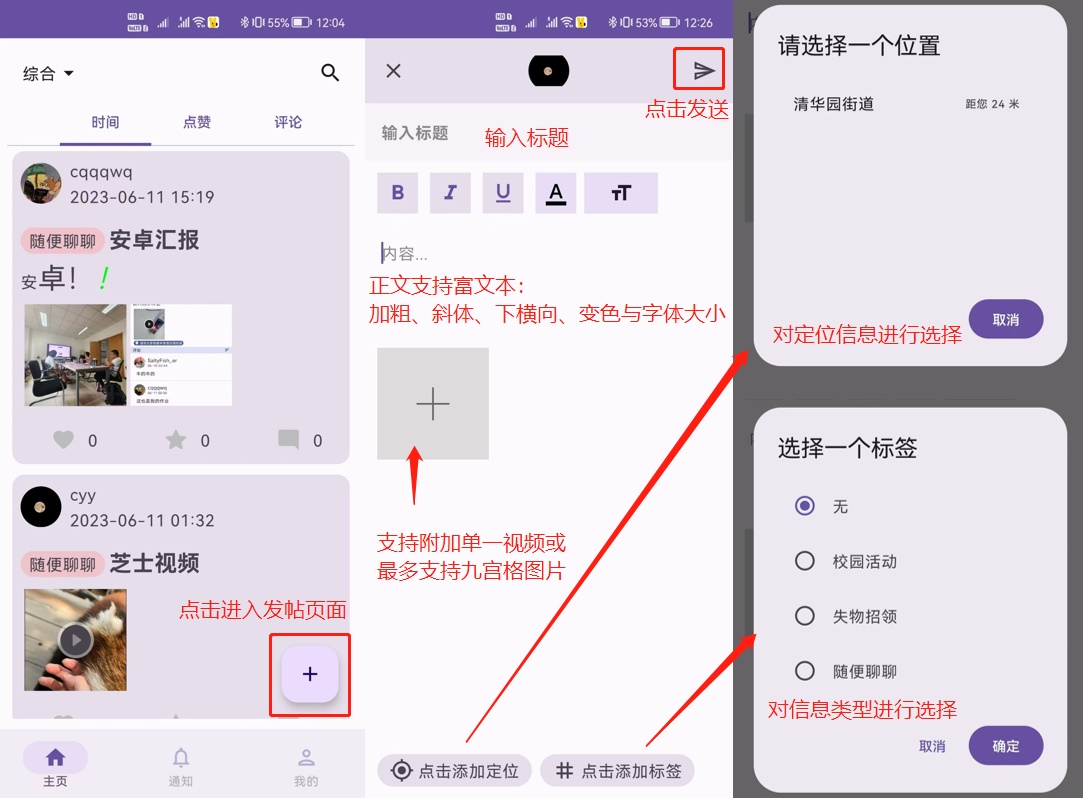This screenshot has height=798, width=1083.
Task: Open the second screenshot thumbnail in 安卓汇报
Action: click(x=181, y=355)
